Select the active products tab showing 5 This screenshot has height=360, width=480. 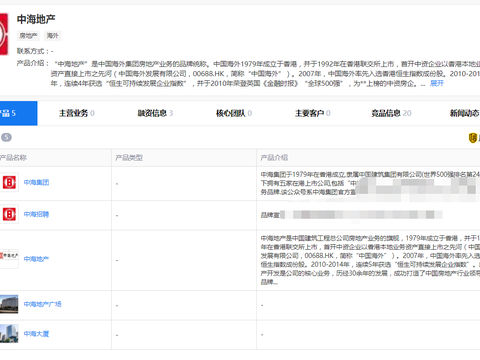[x=19, y=113]
